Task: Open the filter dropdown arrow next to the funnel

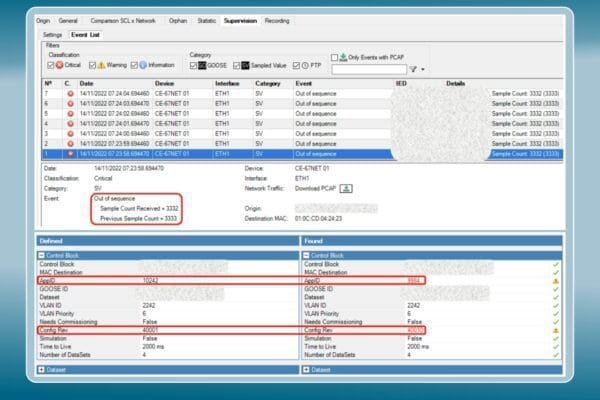Action: (423, 70)
